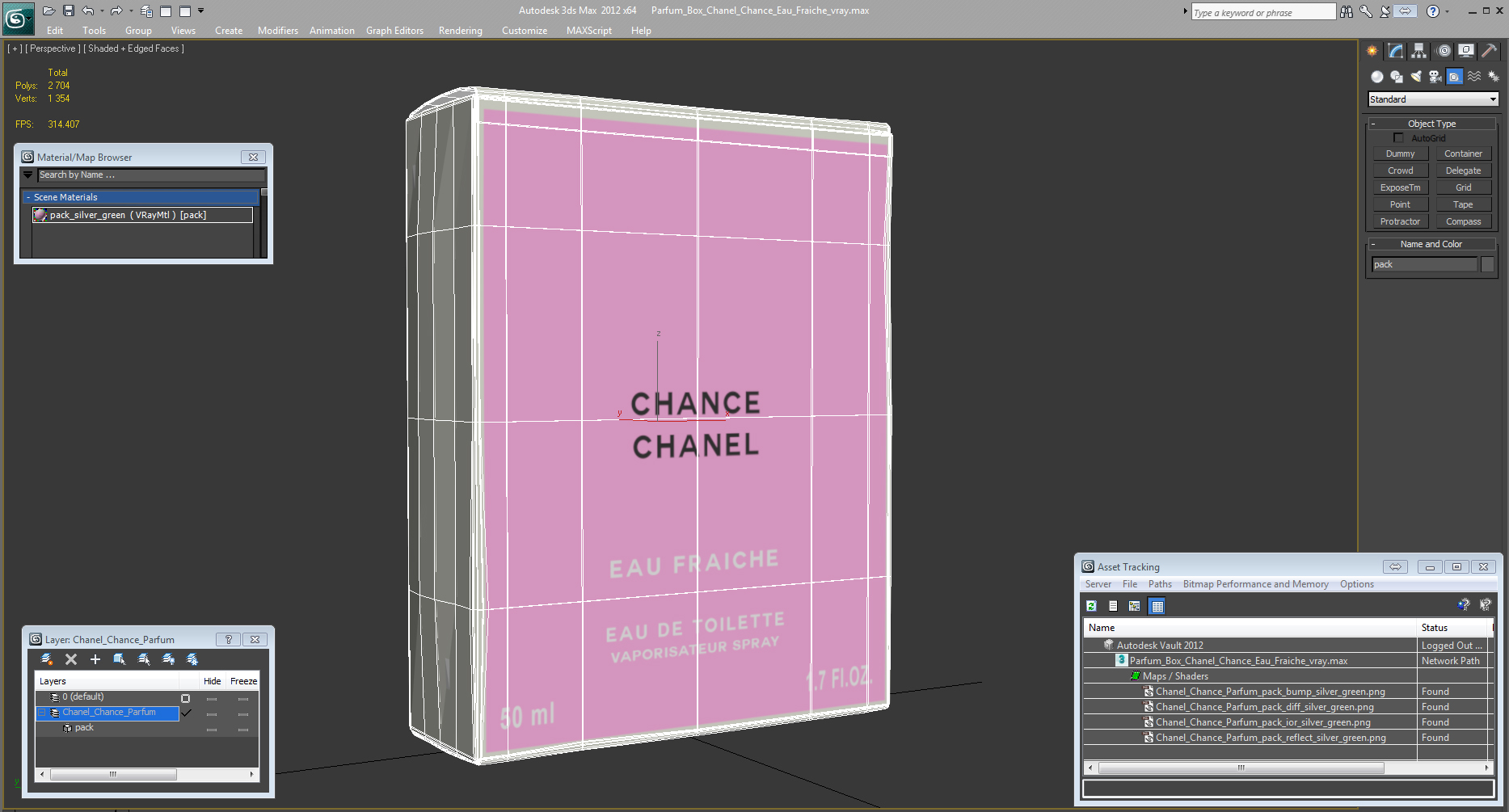This screenshot has height=812, width=1509.
Task: Click Create New Layer icon in Layer dialog
Action: click(x=47, y=659)
